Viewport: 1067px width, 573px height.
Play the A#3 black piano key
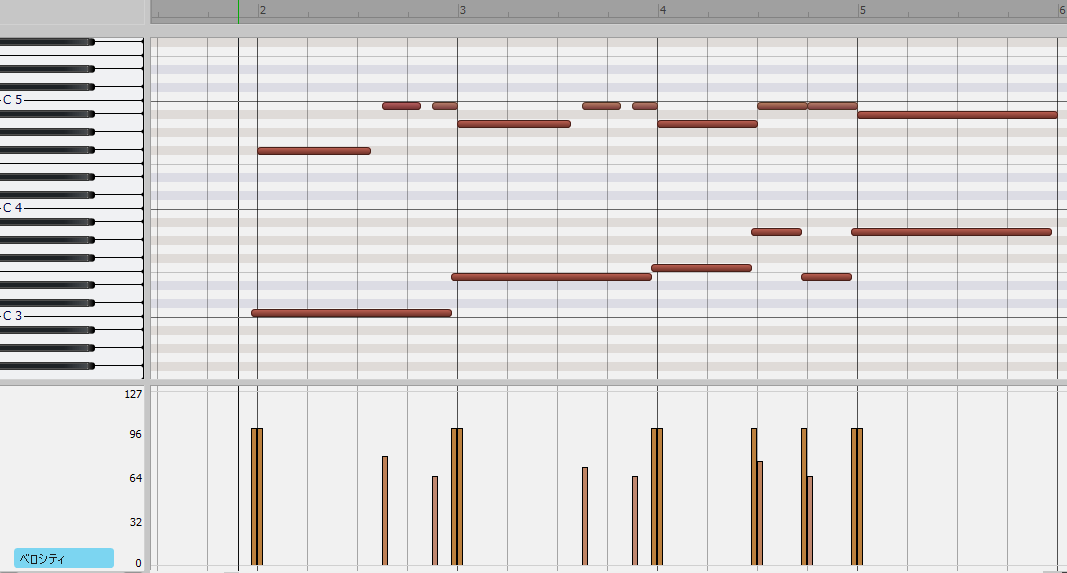click(47, 222)
